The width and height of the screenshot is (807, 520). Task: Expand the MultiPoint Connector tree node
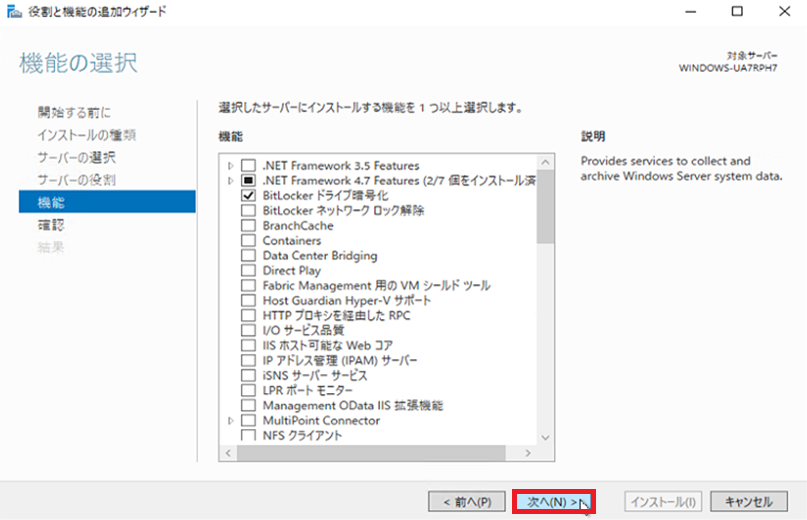pyautogui.click(x=231, y=421)
